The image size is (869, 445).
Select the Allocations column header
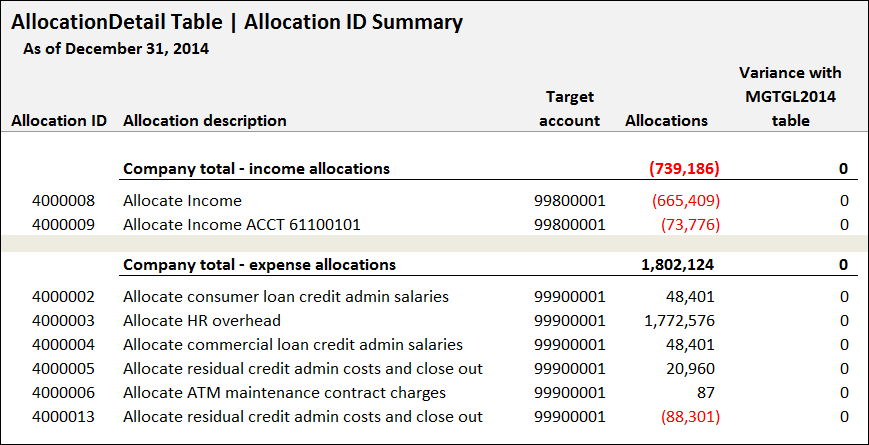[666, 121]
